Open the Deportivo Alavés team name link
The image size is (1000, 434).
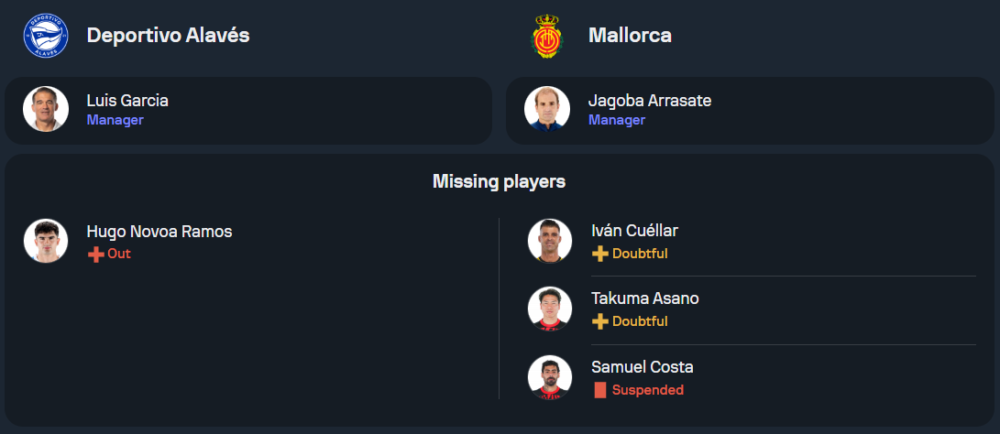(168, 35)
